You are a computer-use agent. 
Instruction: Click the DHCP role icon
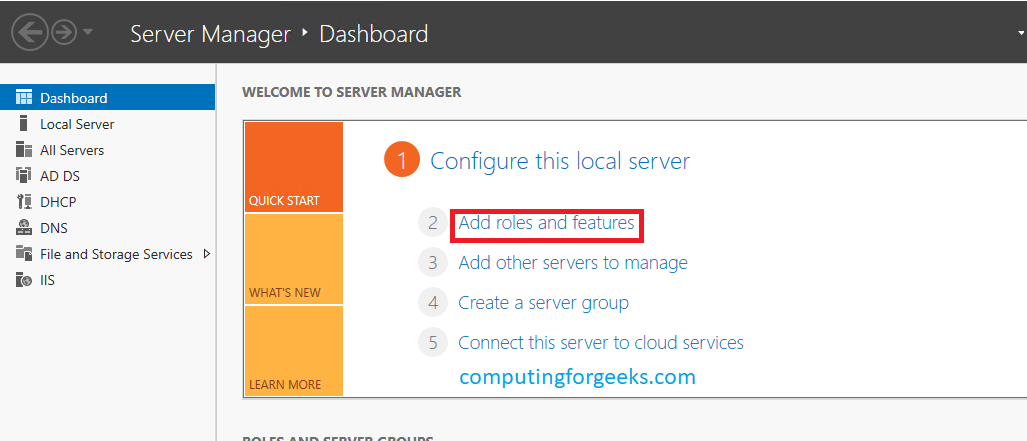pos(24,202)
